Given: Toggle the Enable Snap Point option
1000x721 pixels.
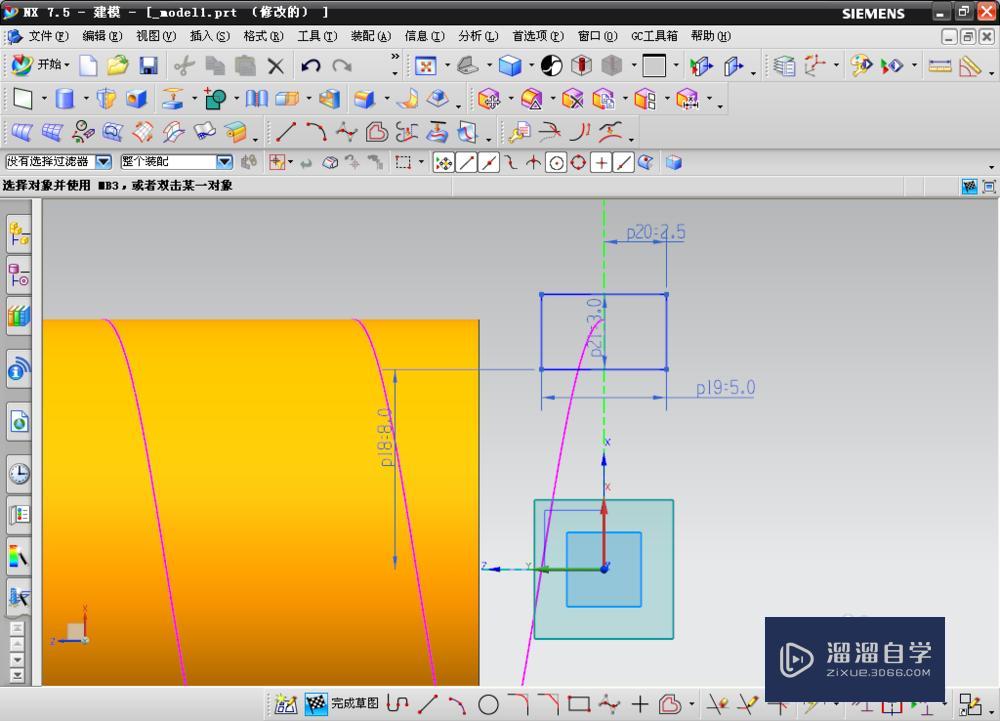Looking at the screenshot, I should click(x=443, y=163).
